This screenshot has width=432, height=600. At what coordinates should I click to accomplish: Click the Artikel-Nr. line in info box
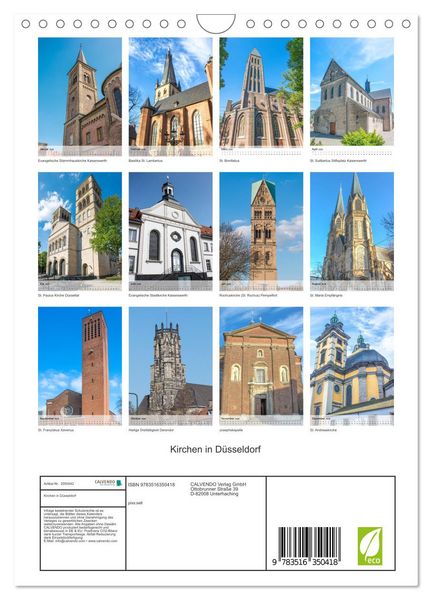point(59,483)
